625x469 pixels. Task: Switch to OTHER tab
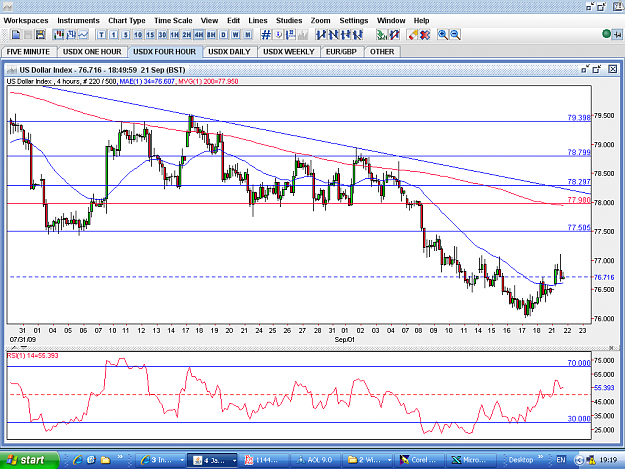pyautogui.click(x=382, y=52)
